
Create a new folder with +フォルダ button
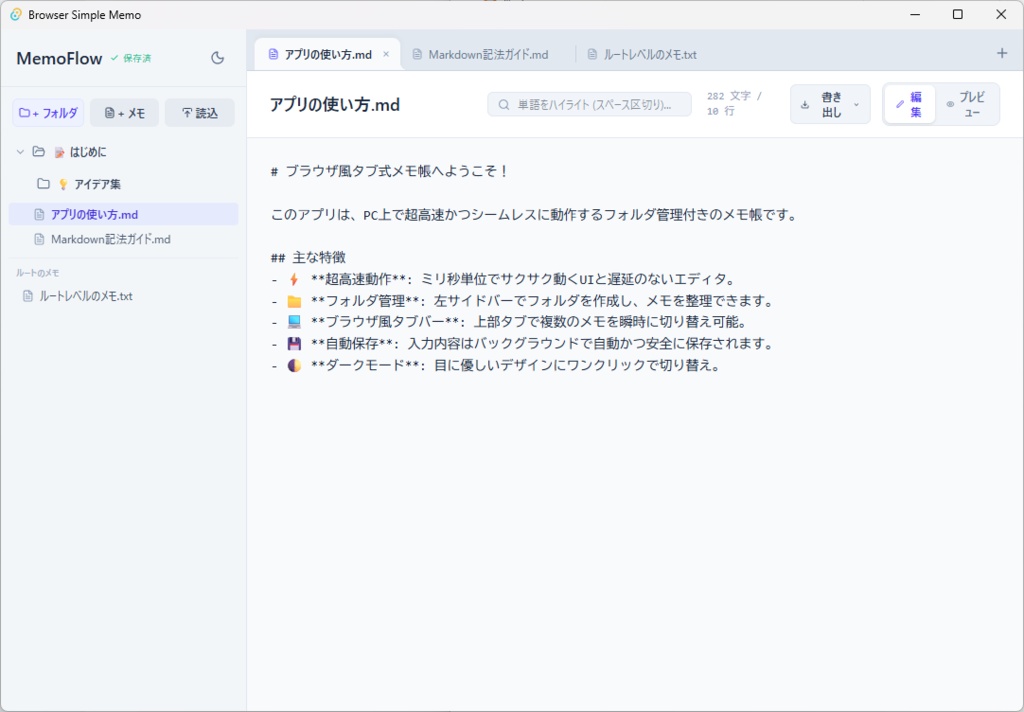(x=48, y=113)
